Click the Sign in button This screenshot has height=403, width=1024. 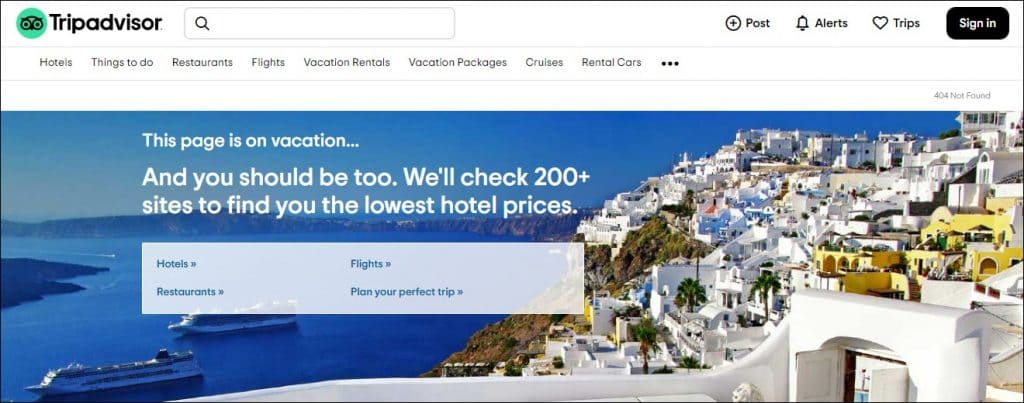[978, 24]
